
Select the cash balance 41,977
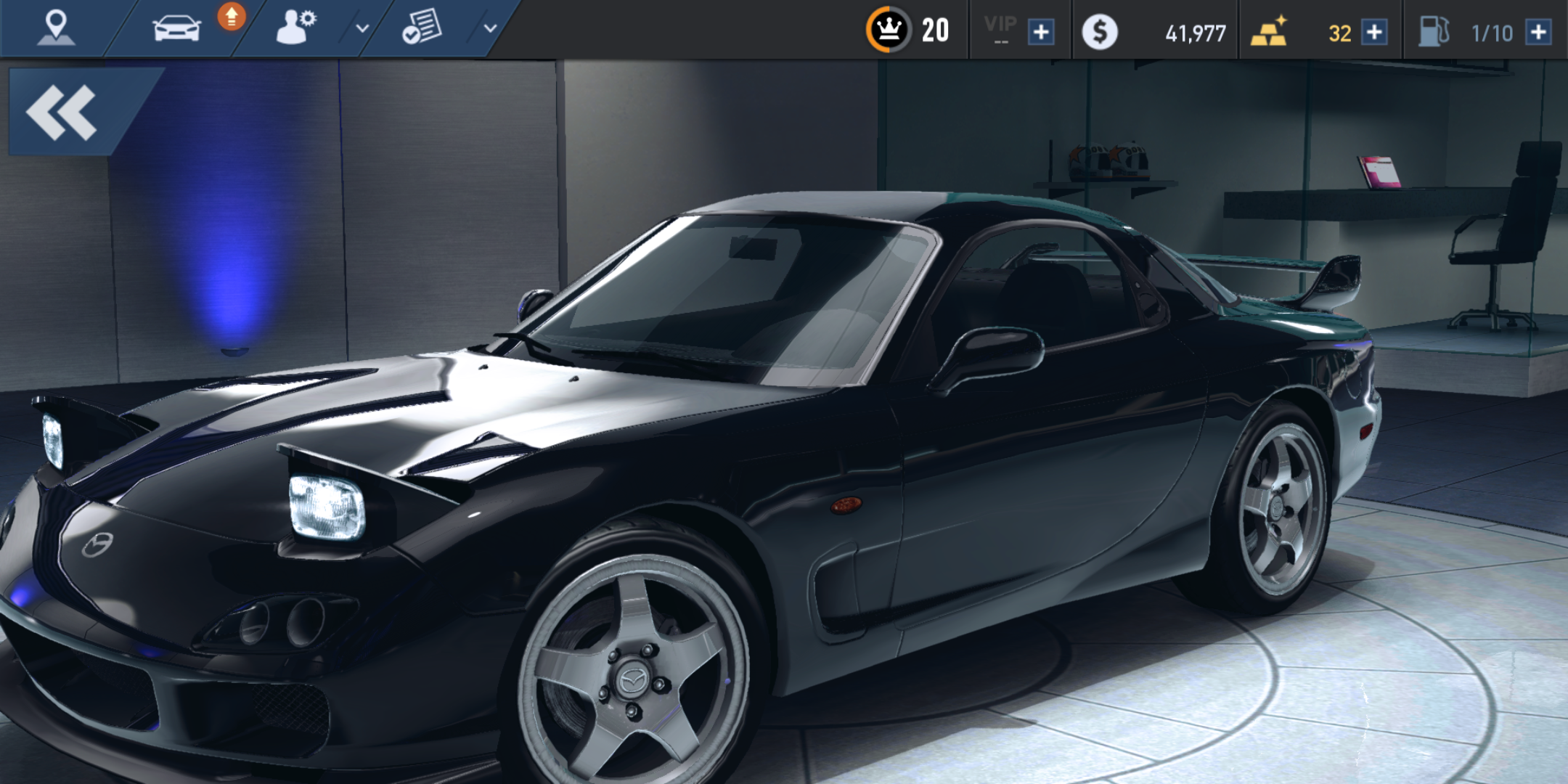click(1195, 33)
